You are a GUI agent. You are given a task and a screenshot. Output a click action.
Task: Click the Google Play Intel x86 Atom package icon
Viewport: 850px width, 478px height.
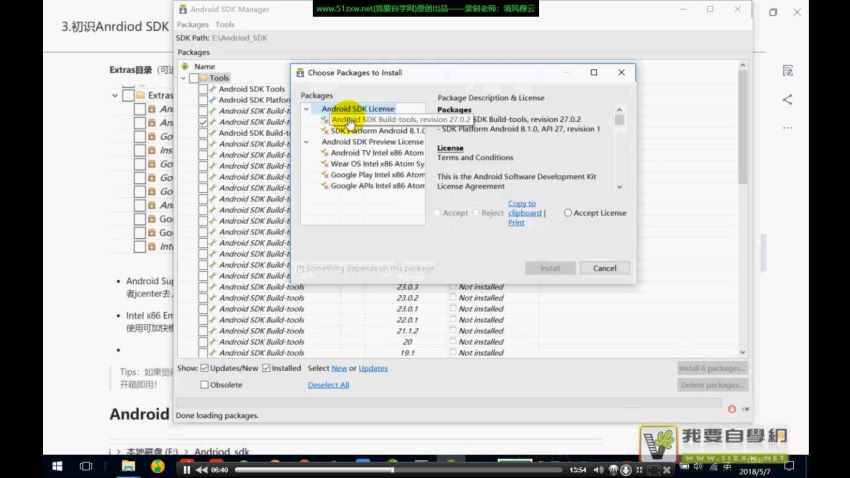[x=324, y=175]
